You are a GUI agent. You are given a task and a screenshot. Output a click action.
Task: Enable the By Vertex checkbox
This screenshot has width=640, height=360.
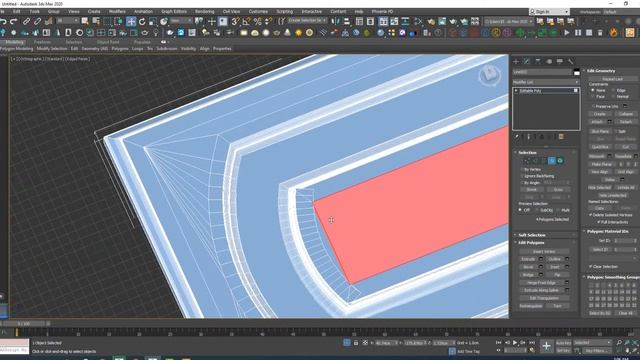click(x=522, y=169)
